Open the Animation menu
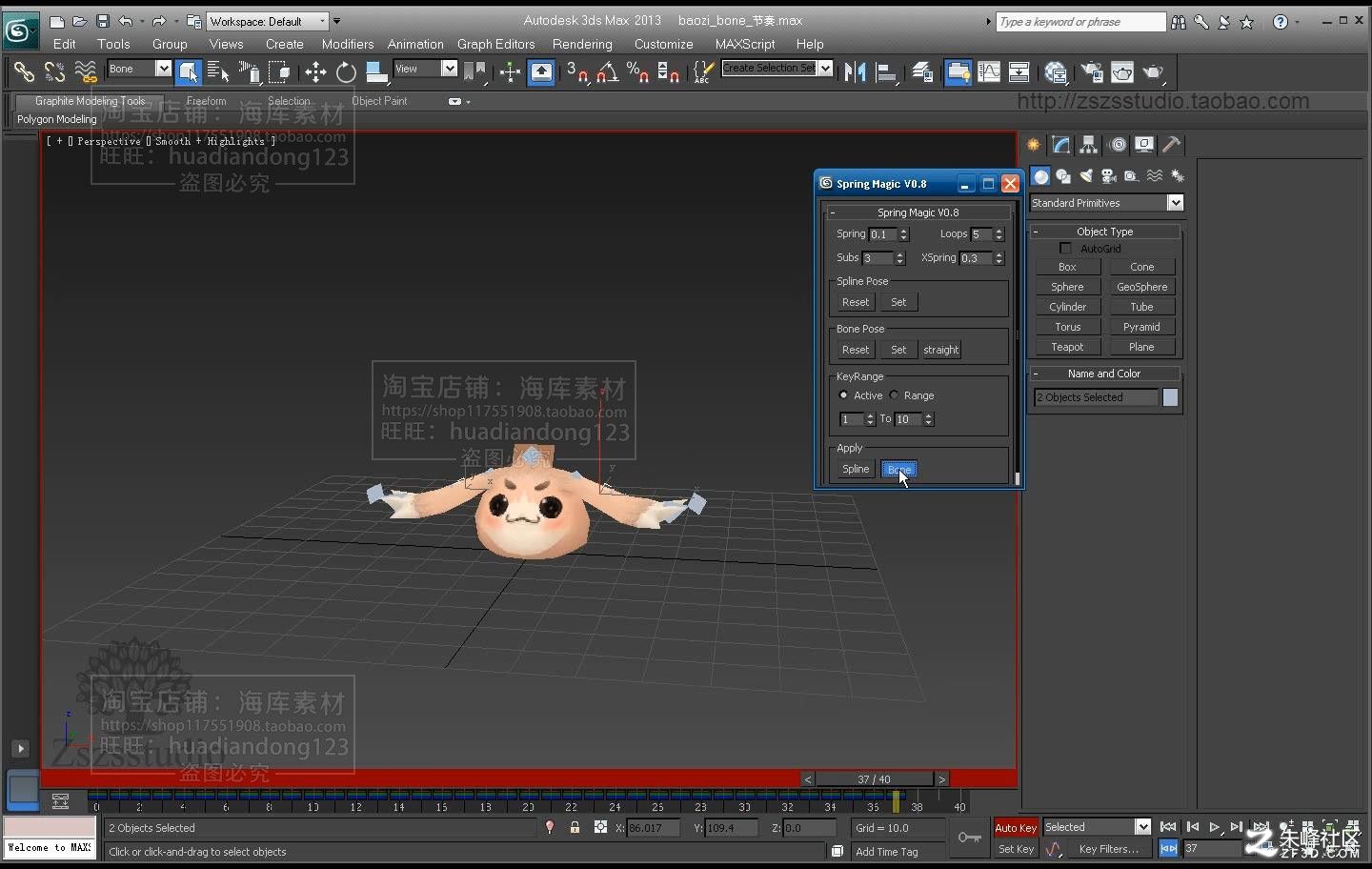 click(415, 44)
